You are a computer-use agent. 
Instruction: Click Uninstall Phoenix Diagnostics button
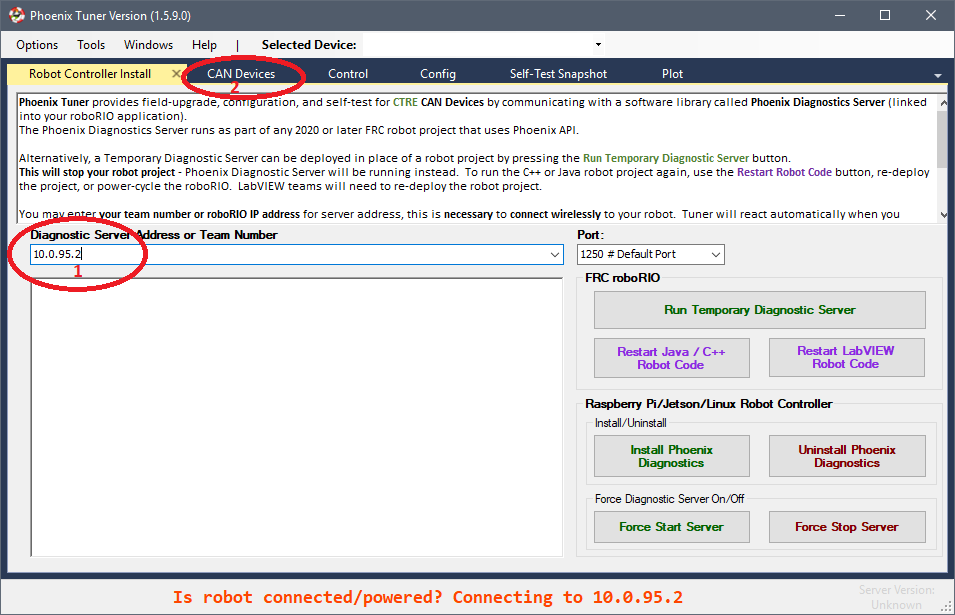tap(847, 456)
